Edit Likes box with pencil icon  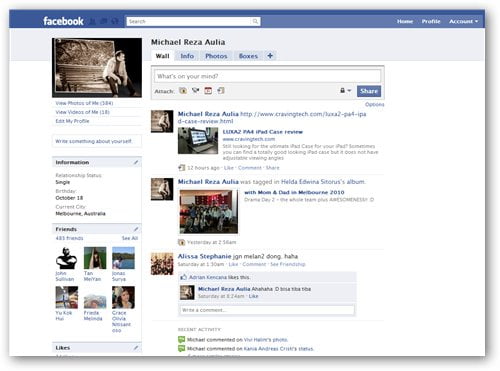tap(136, 348)
